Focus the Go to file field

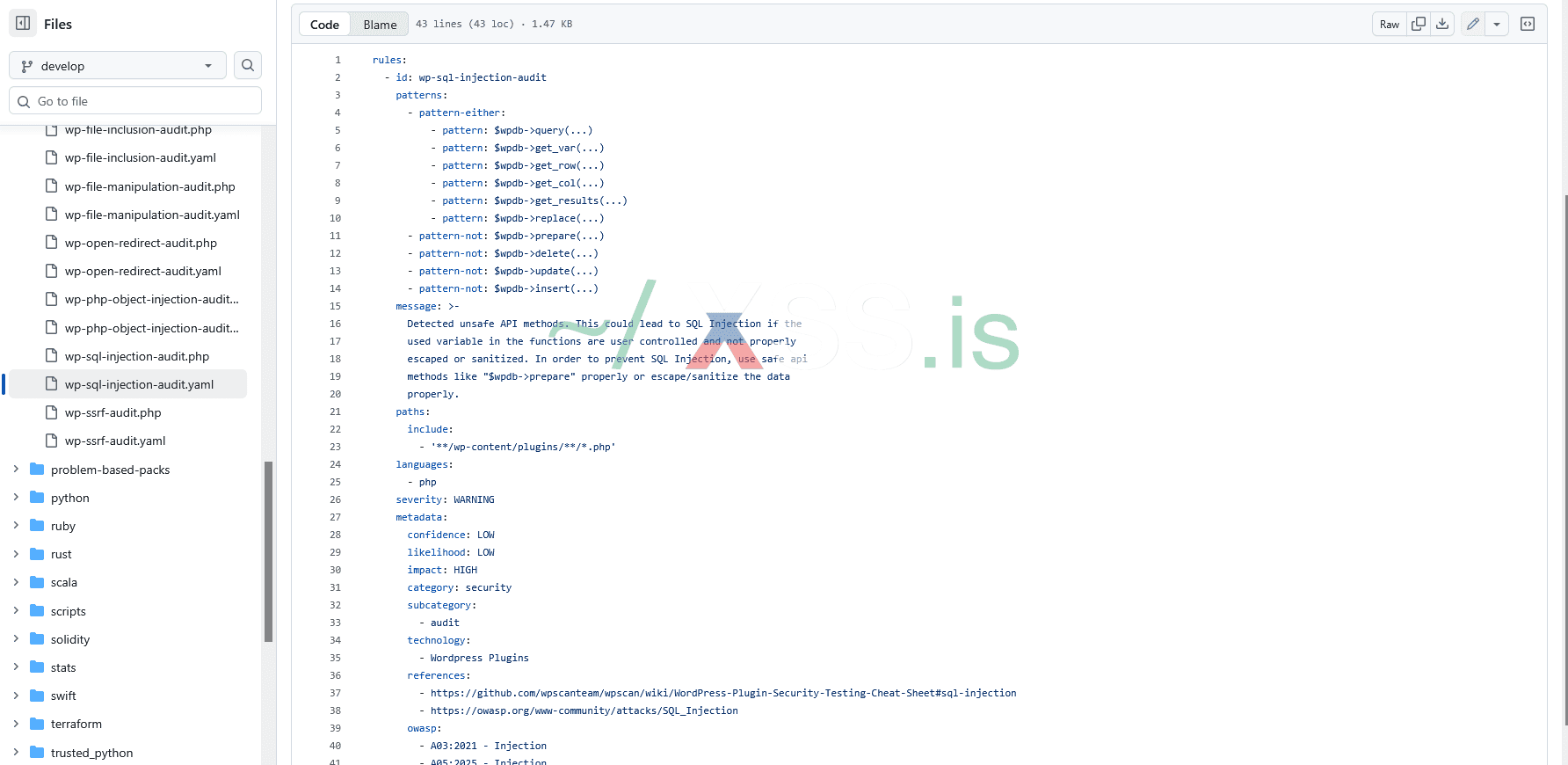click(x=135, y=101)
